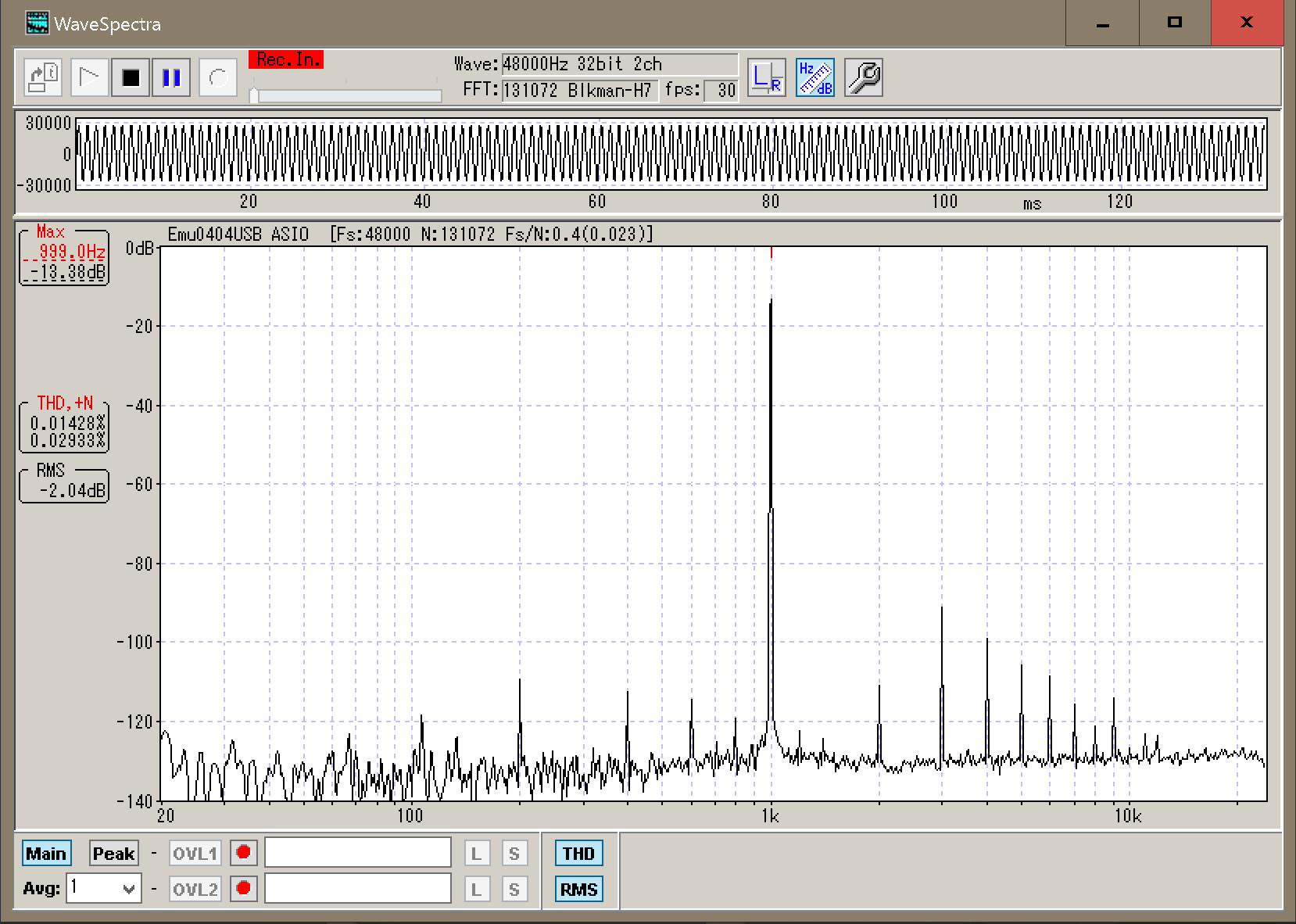Toggle the L/R channel display icon

coord(767,77)
